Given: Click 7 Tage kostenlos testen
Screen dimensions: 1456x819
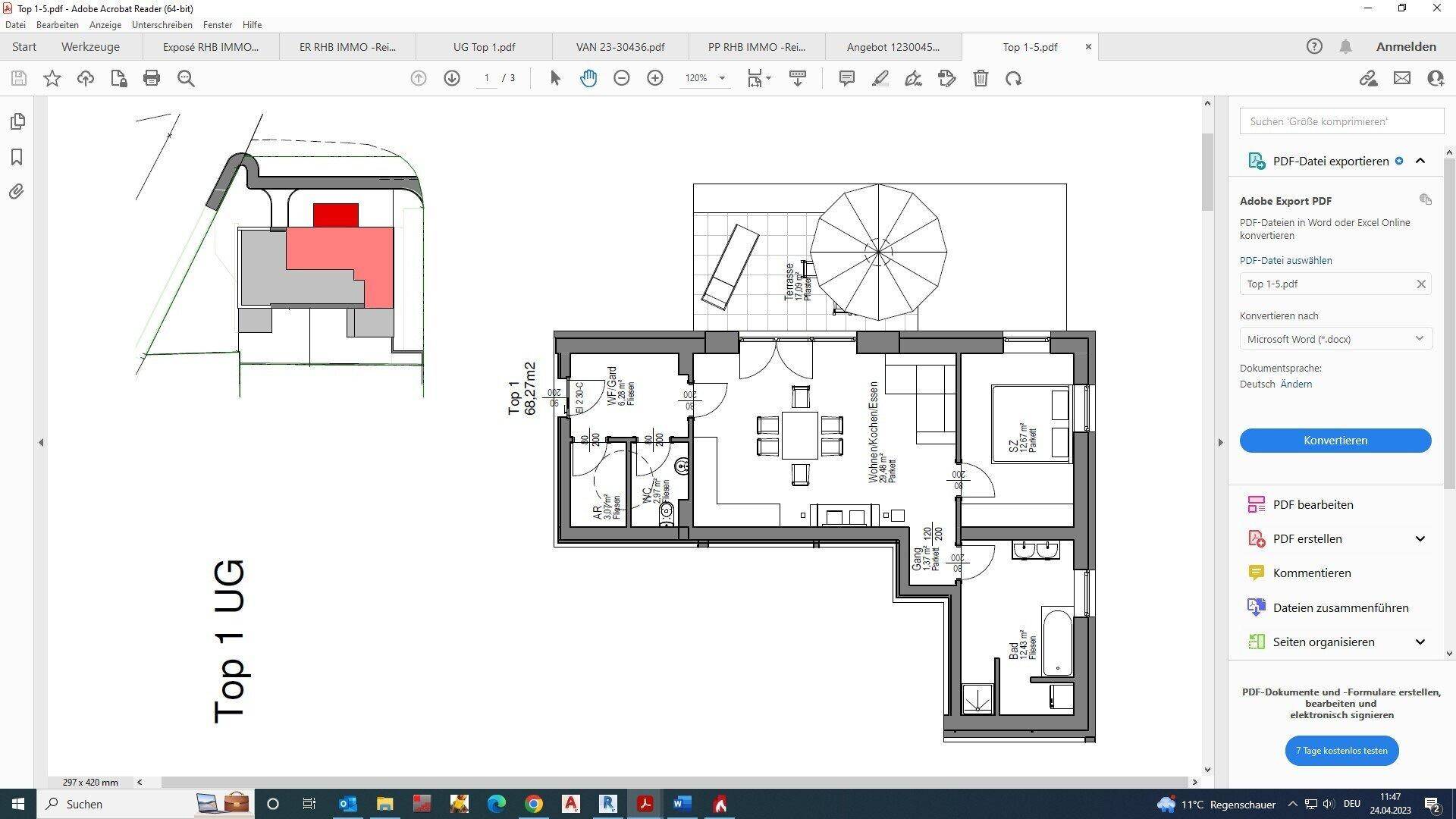Looking at the screenshot, I should coord(1341,751).
